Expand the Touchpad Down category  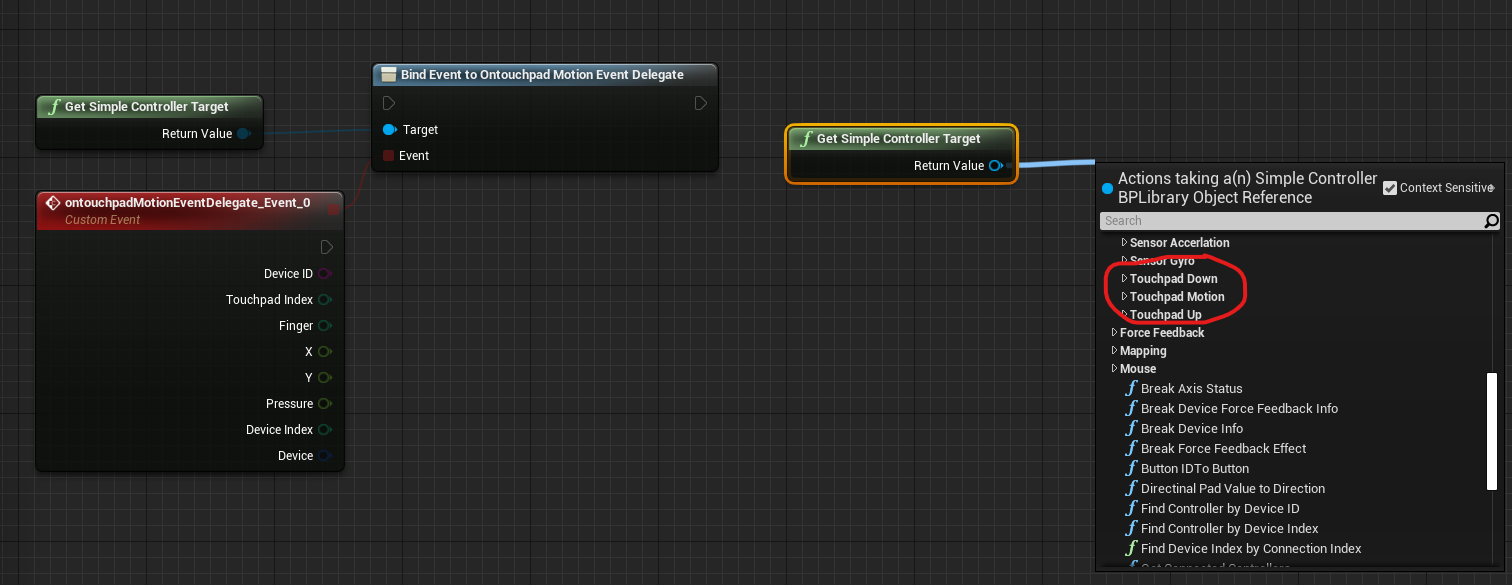tap(1125, 279)
